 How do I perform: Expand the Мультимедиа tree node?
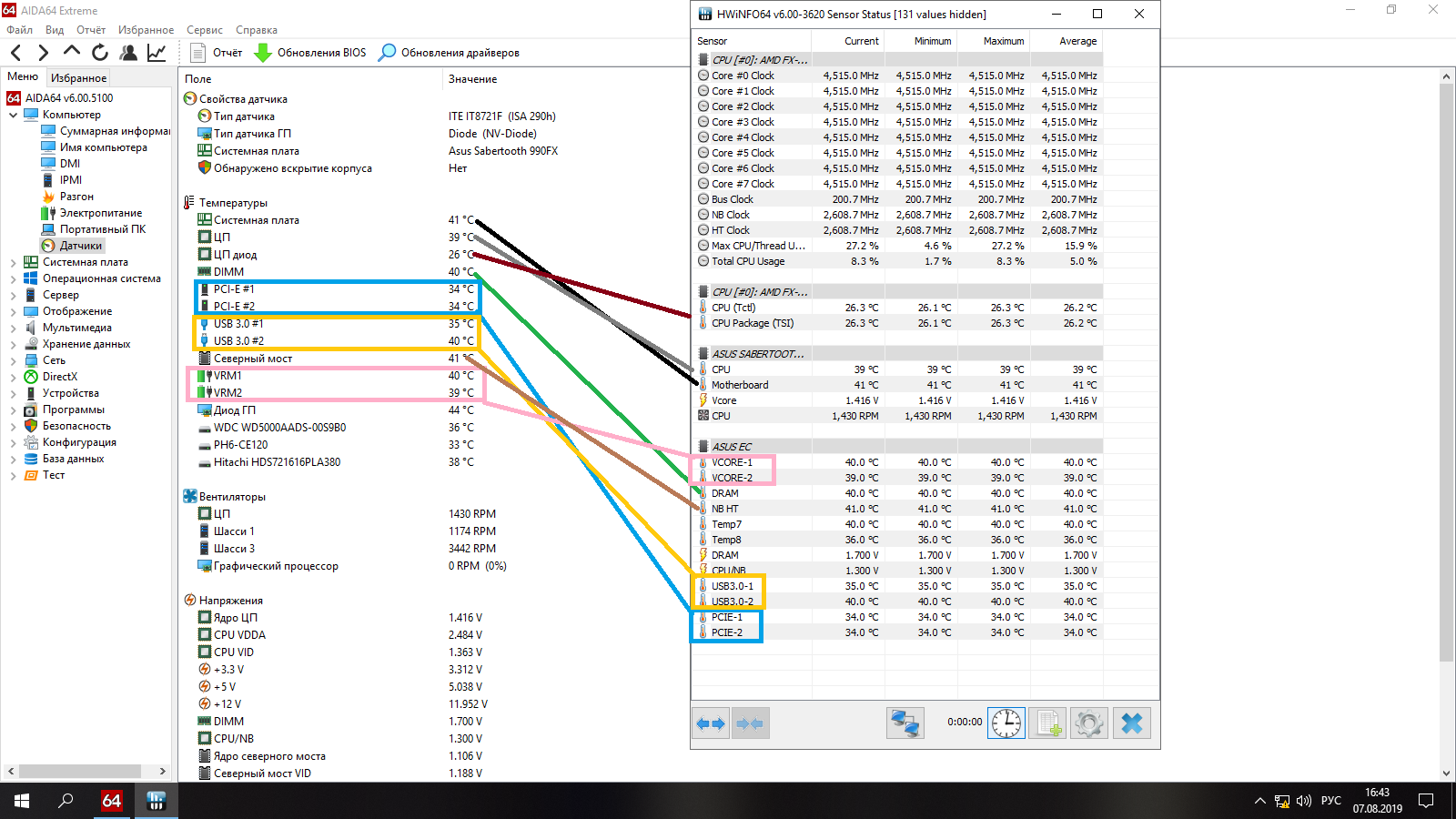coord(13,328)
